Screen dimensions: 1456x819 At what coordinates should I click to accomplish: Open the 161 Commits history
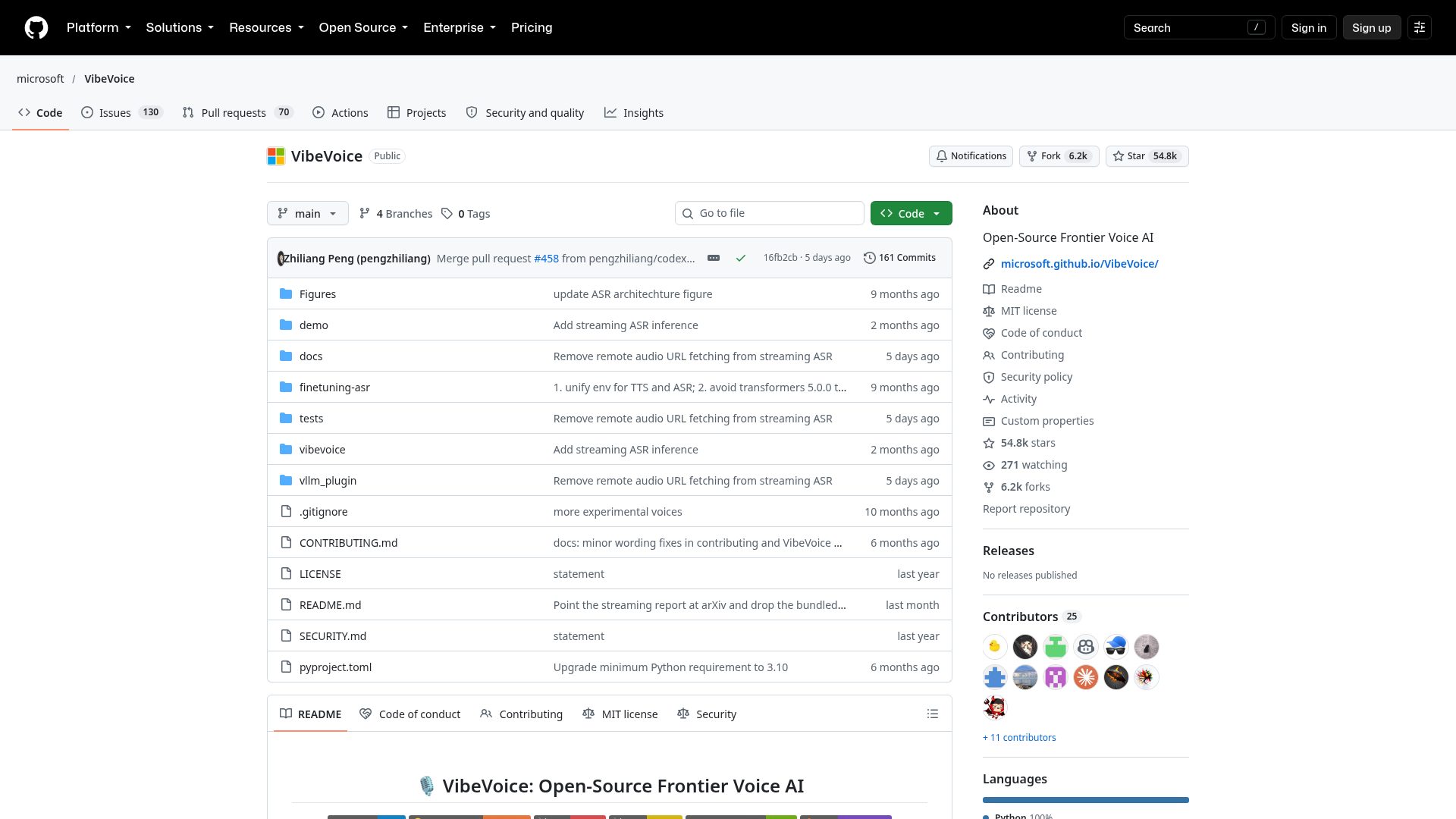point(899,258)
